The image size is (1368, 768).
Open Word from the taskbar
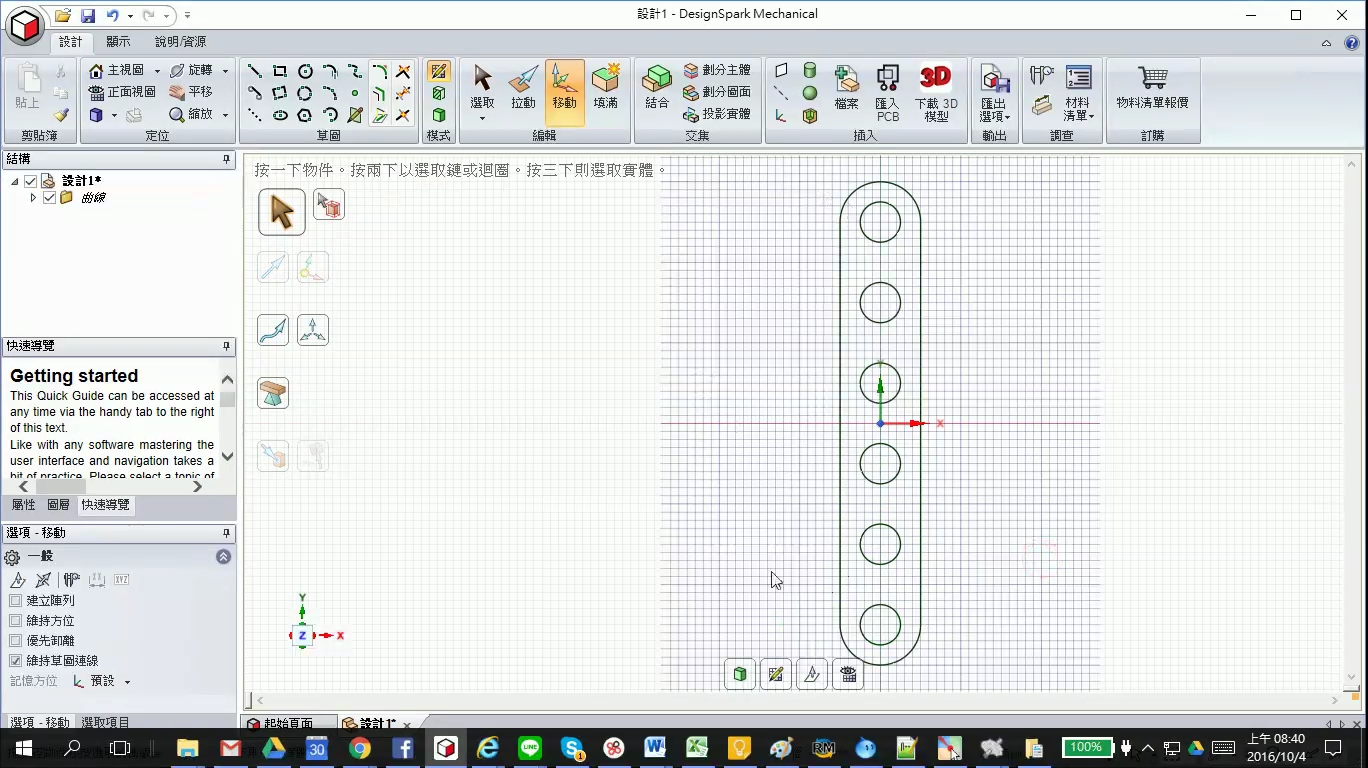click(x=655, y=748)
